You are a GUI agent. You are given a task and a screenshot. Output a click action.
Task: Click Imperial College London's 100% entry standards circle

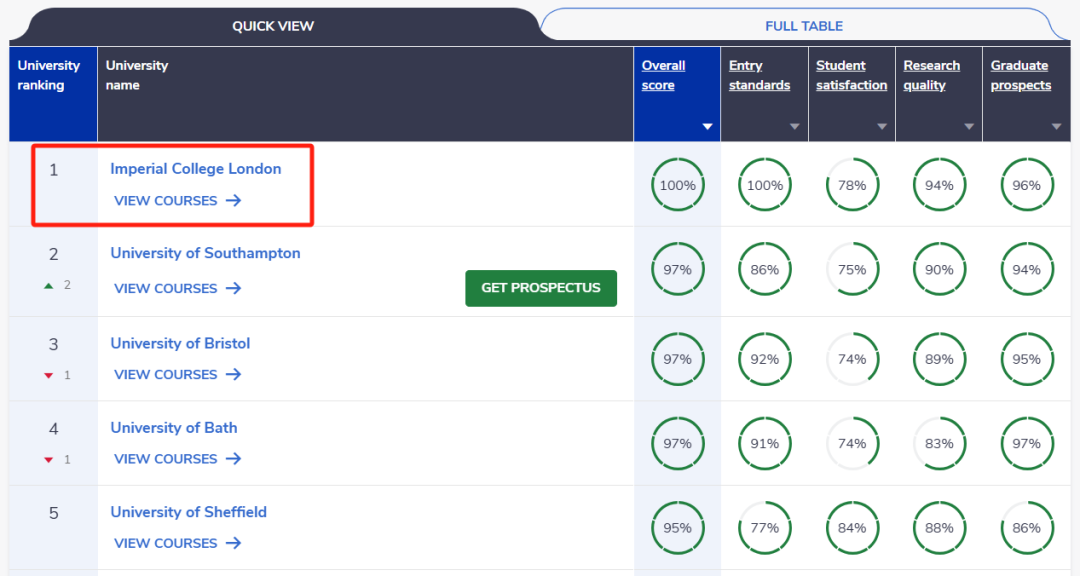point(765,185)
